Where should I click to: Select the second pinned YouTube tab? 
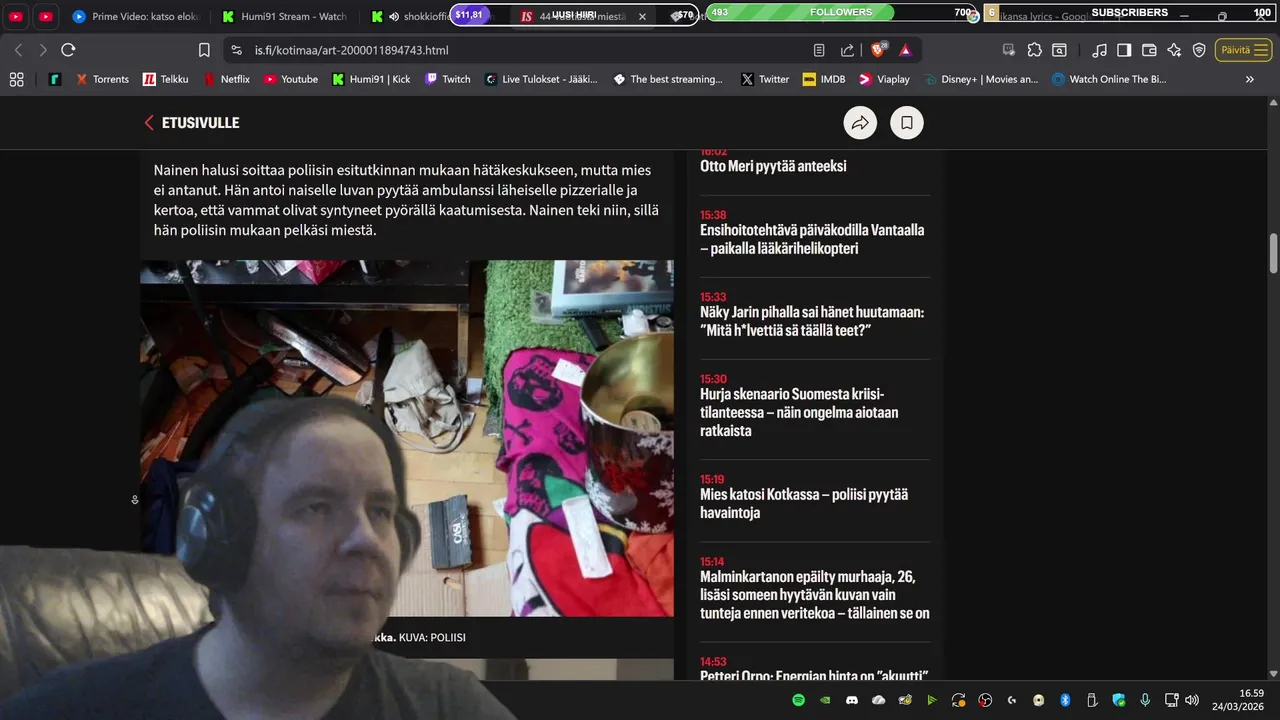point(45,17)
